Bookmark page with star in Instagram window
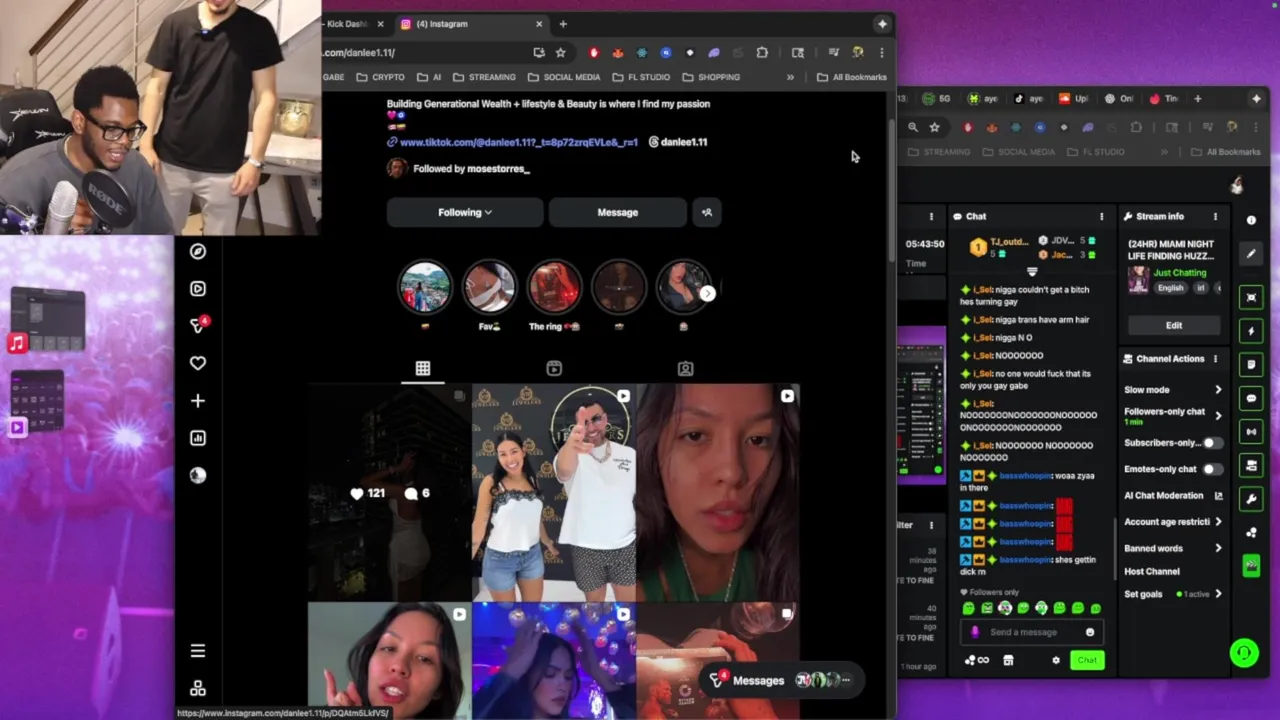 coord(560,52)
